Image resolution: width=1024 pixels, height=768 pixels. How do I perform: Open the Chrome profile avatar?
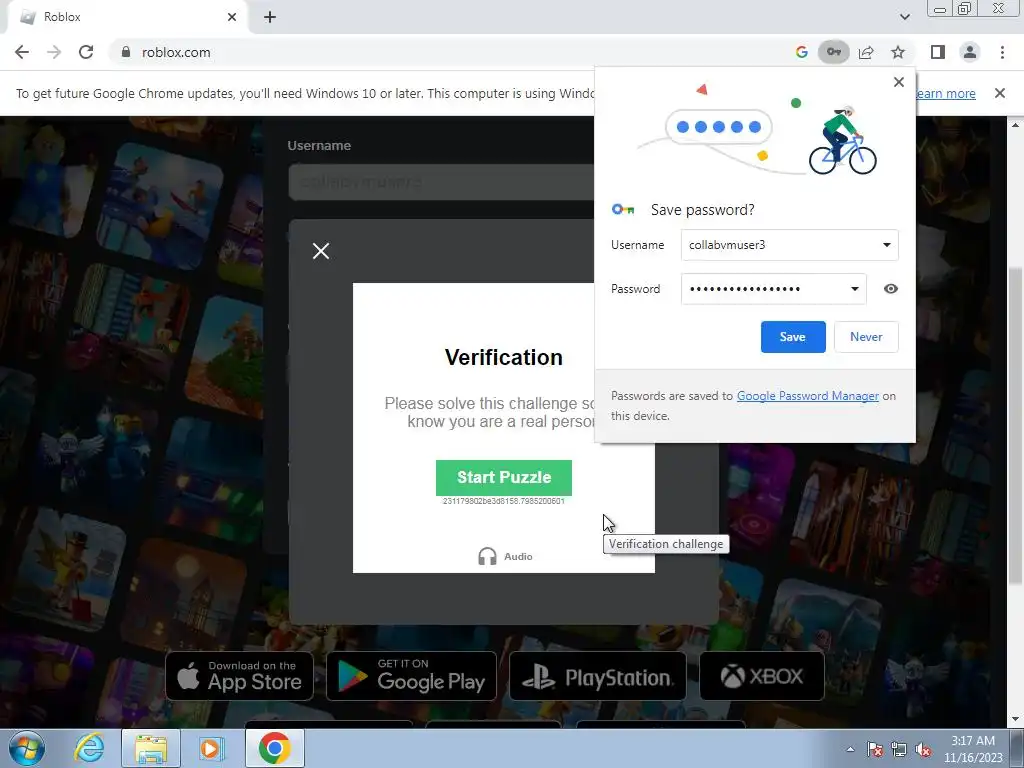coord(970,52)
